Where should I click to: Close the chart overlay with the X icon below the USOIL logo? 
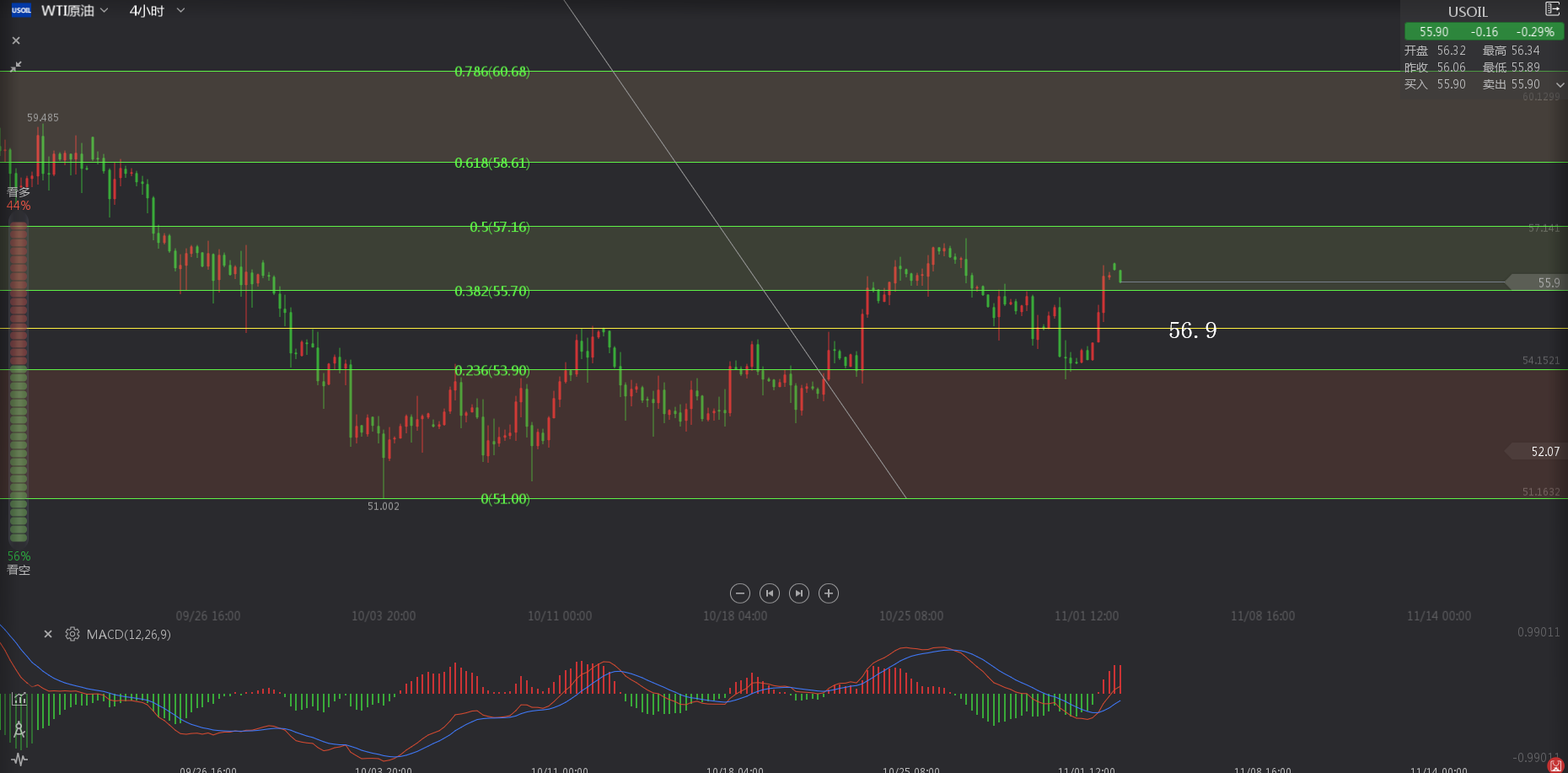(x=16, y=40)
